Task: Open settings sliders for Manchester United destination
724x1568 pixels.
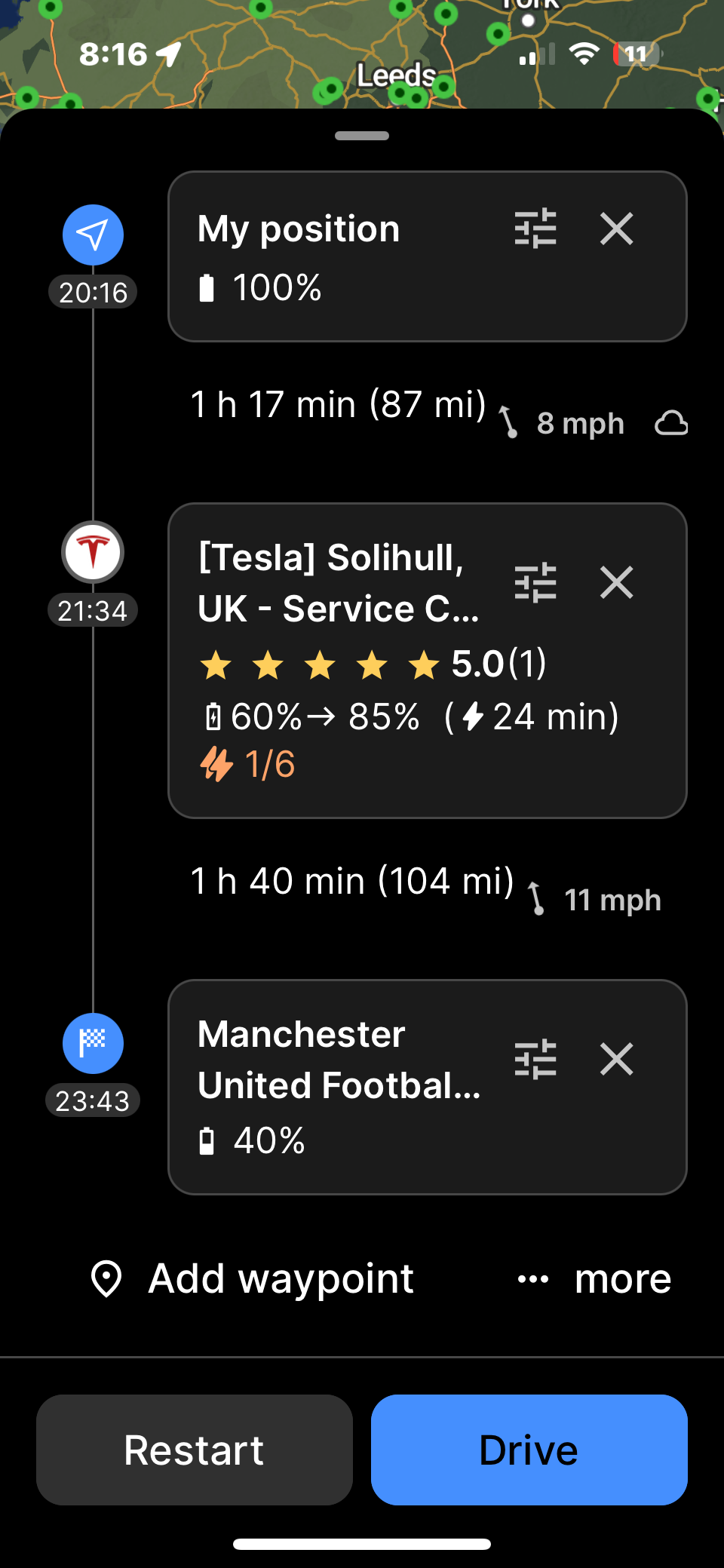Action: click(x=535, y=1060)
